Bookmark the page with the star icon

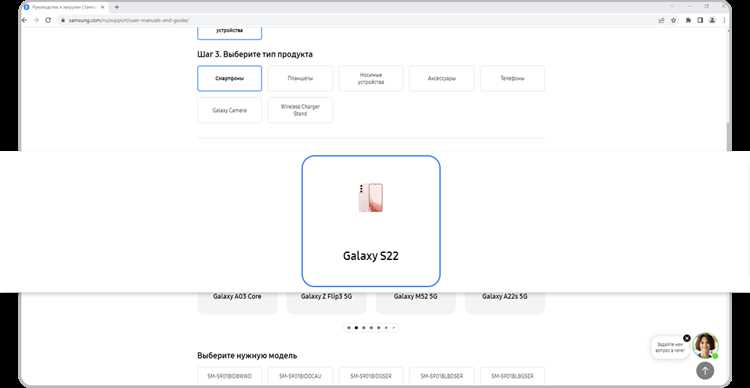673,20
